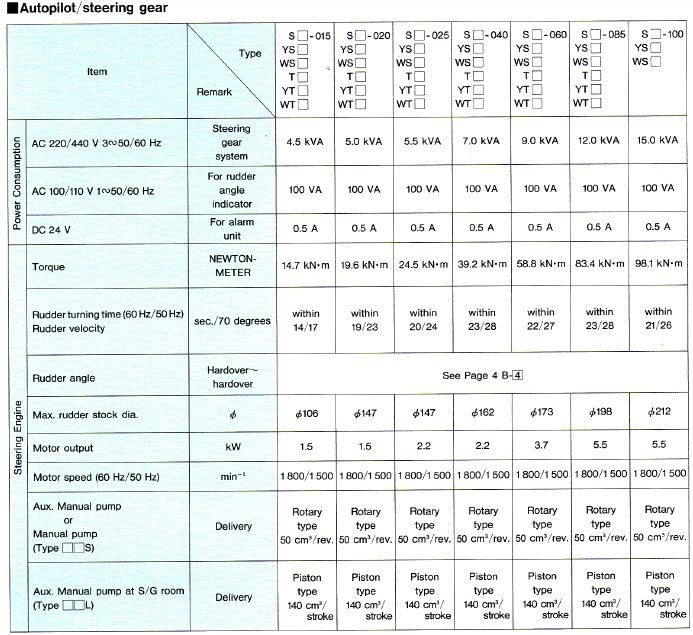The image size is (693, 635).
Task: Click the "Remark" header label
Action: 214,92
